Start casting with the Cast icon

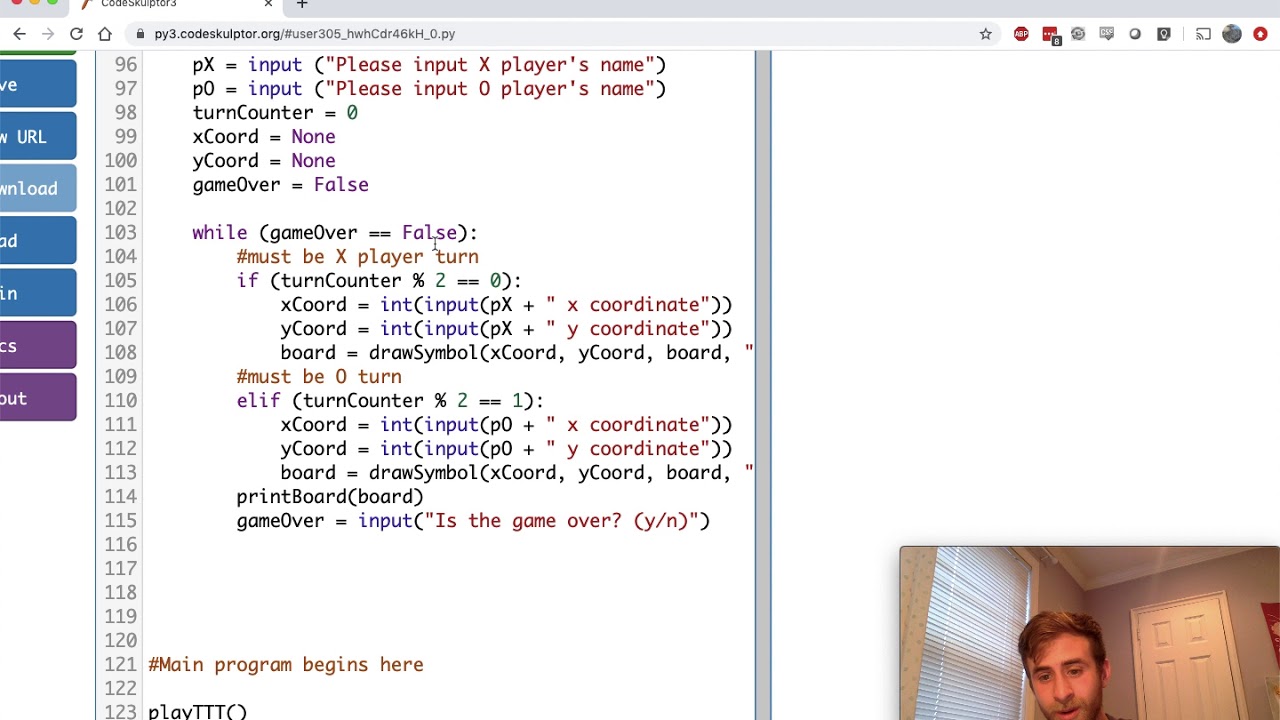pos(1203,34)
